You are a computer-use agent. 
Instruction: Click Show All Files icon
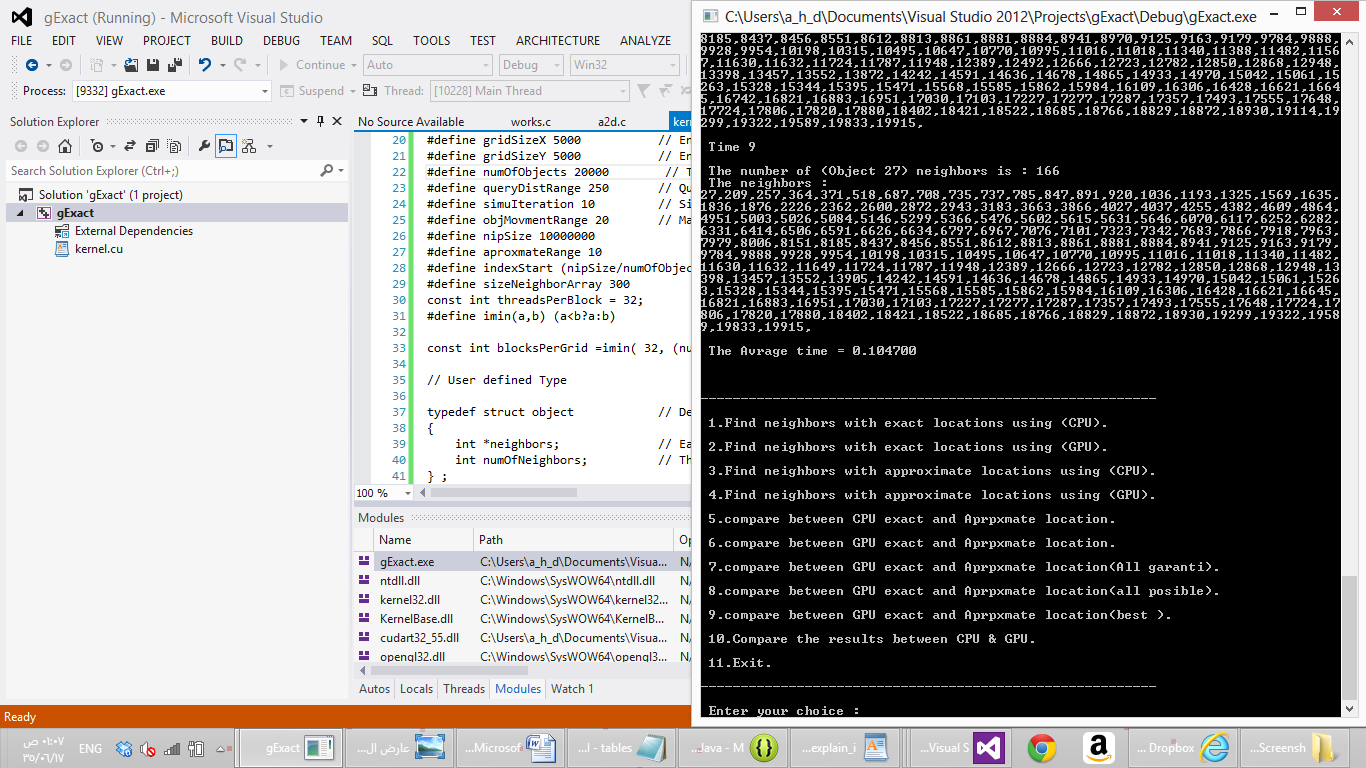[x=172, y=146]
